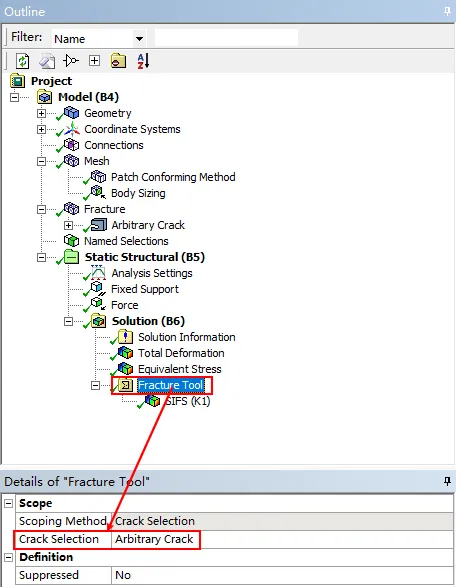This screenshot has height=587, width=456.
Task: Click the Total Deformation result icon
Action: [125, 353]
